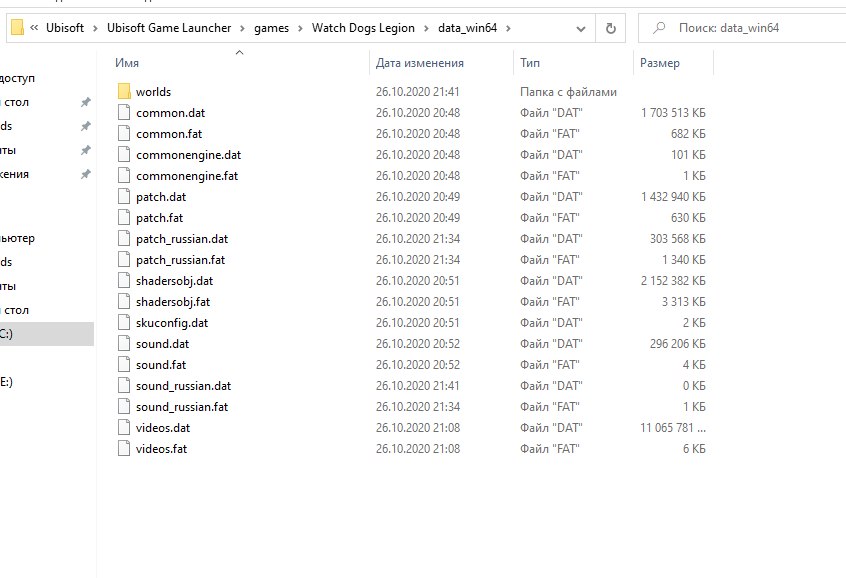Click the common.dat file icon
The width and height of the screenshot is (846, 578).
pyautogui.click(x=124, y=112)
